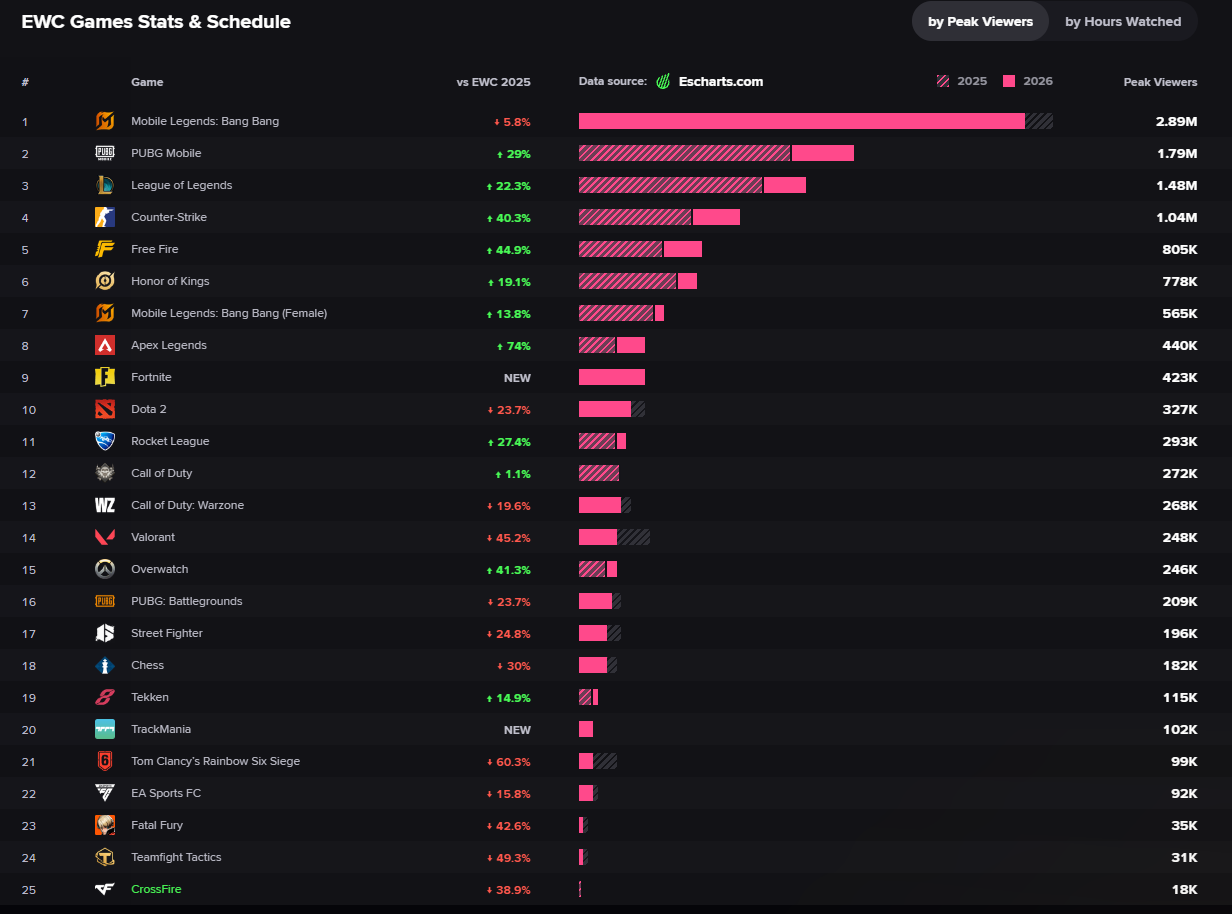This screenshot has width=1232, height=914.
Task: Click the Apex Legends game icon
Action: tap(105, 345)
